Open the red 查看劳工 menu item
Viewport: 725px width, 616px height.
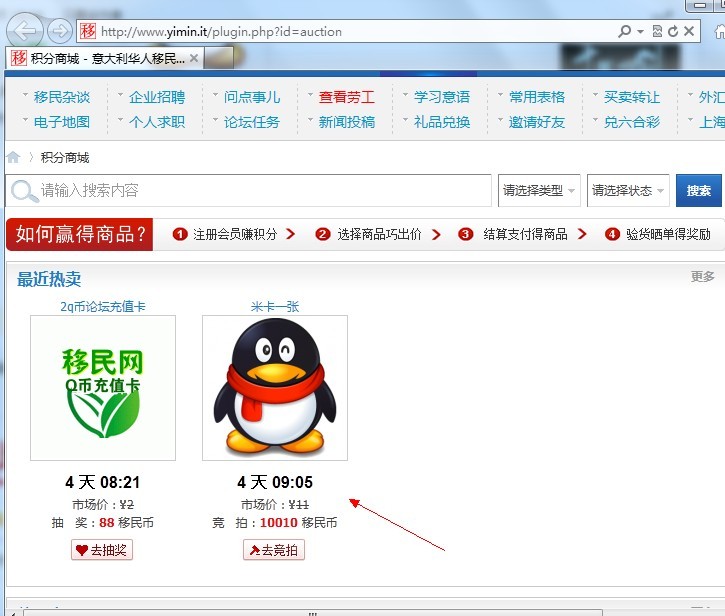coord(347,97)
